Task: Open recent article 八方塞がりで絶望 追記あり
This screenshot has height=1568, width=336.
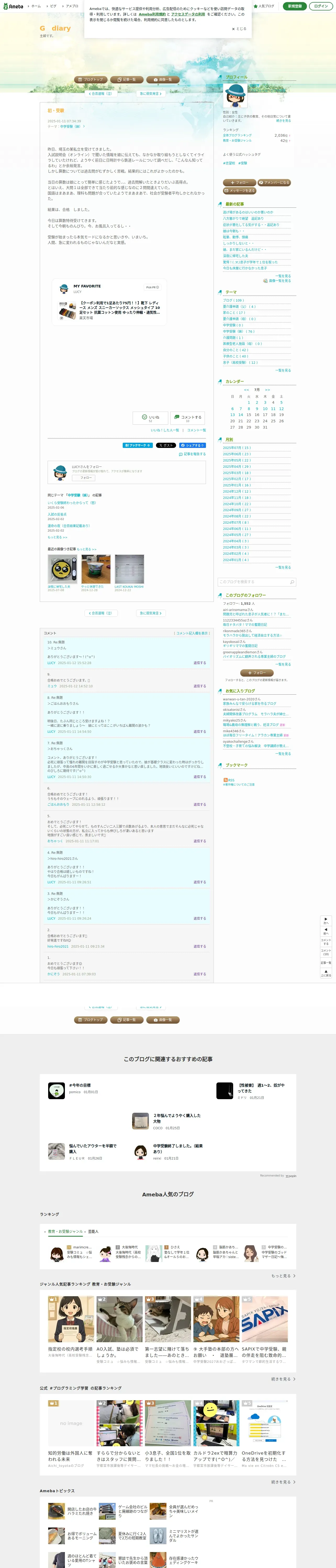Action: point(243,218)
